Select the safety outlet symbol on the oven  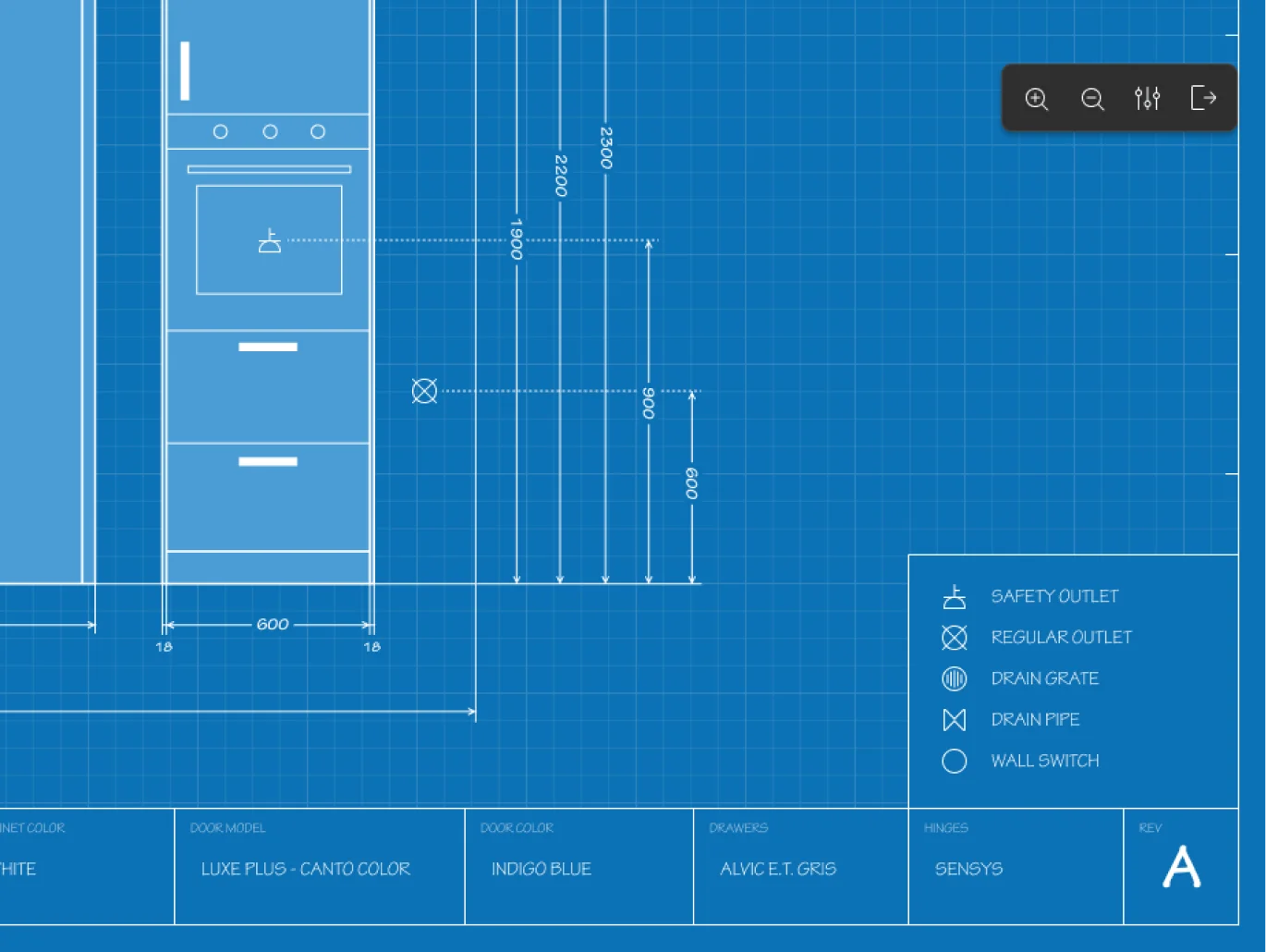coord(270,241)
